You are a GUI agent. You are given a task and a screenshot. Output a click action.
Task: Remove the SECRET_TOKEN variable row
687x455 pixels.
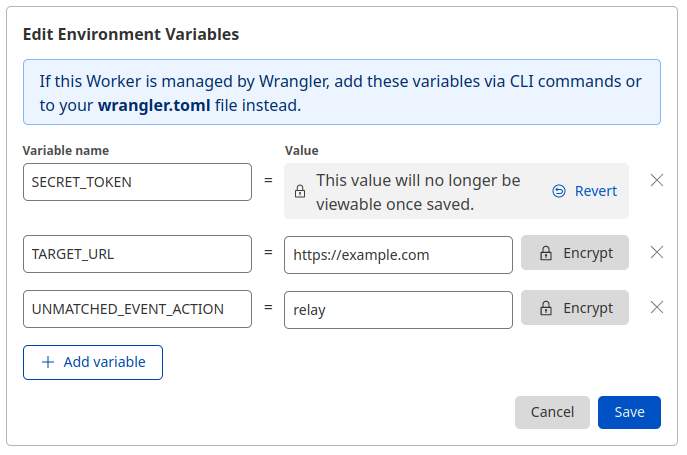(x=657, y=181)
